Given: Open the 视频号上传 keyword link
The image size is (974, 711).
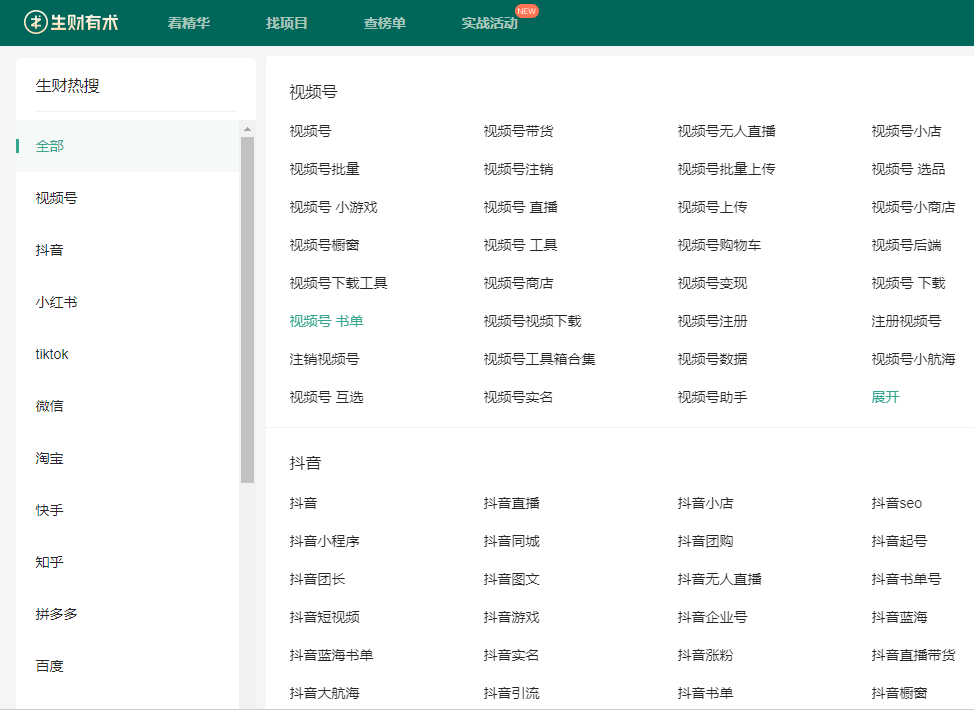Looking at the screenshot, I should [x=712, y=207].
